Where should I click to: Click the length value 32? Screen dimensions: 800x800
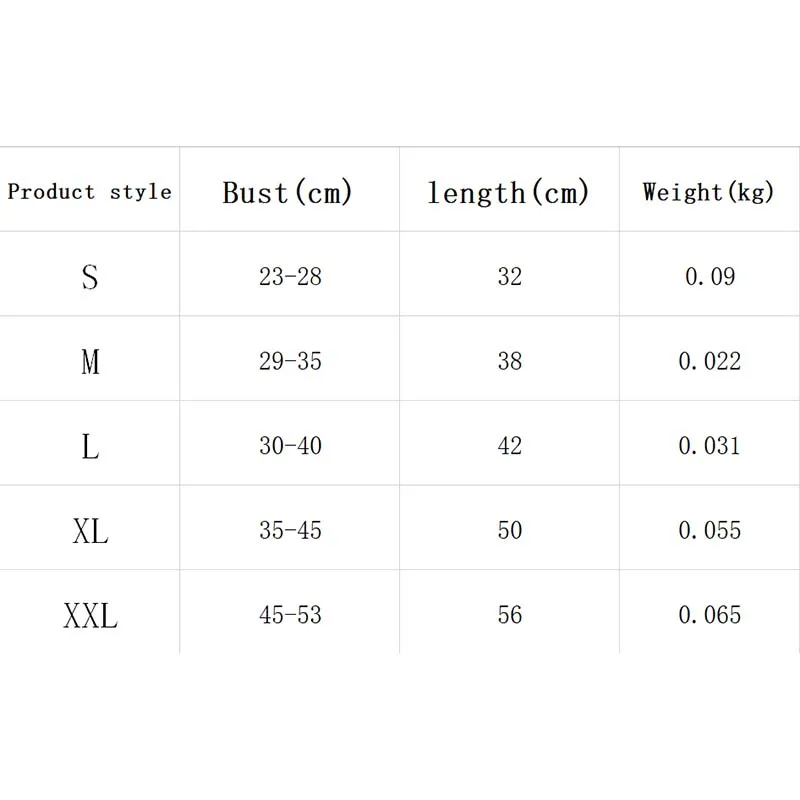pyautogui.click(x=510, y=277)
